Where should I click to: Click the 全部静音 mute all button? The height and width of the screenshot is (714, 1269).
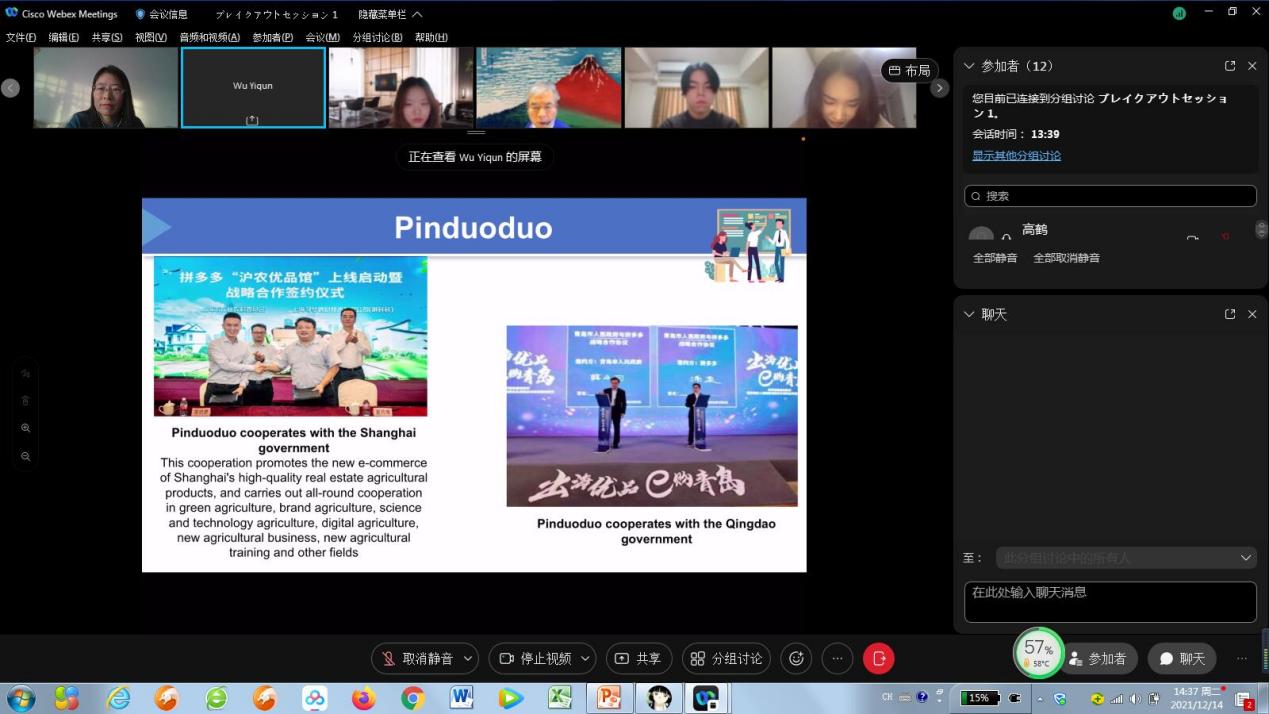(x=994, y=258)
